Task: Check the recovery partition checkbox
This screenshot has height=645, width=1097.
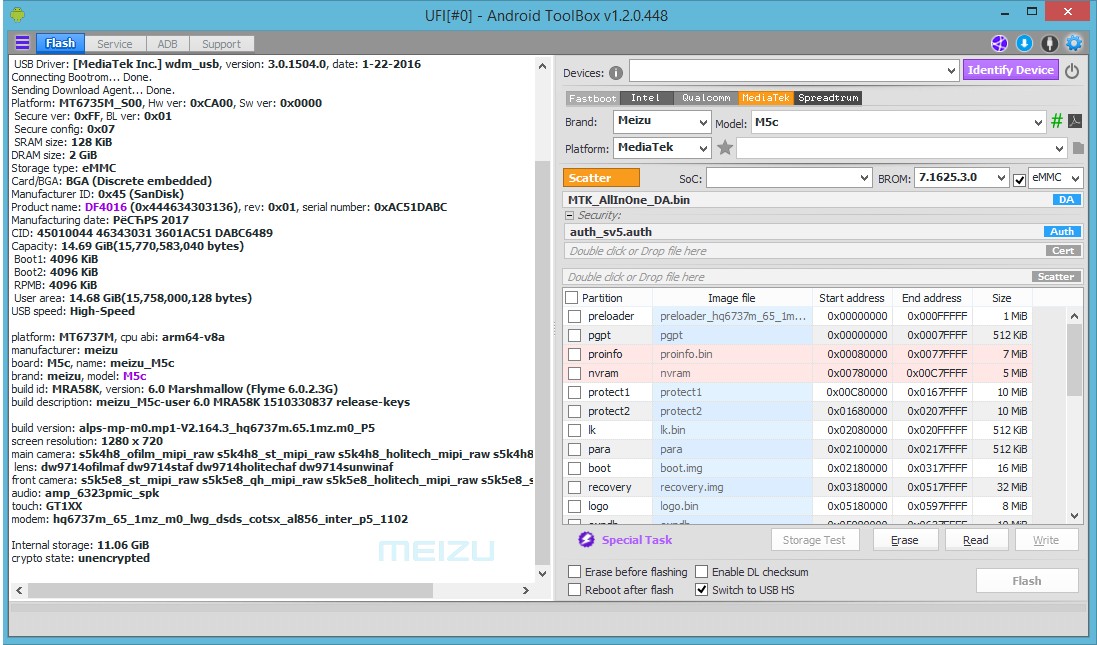Action: pyautogui.click(x=574, y=487)
